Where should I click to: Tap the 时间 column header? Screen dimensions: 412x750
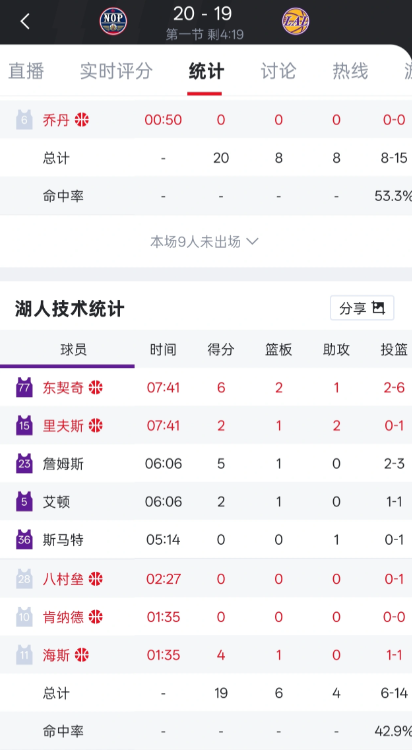click(163, 349)
